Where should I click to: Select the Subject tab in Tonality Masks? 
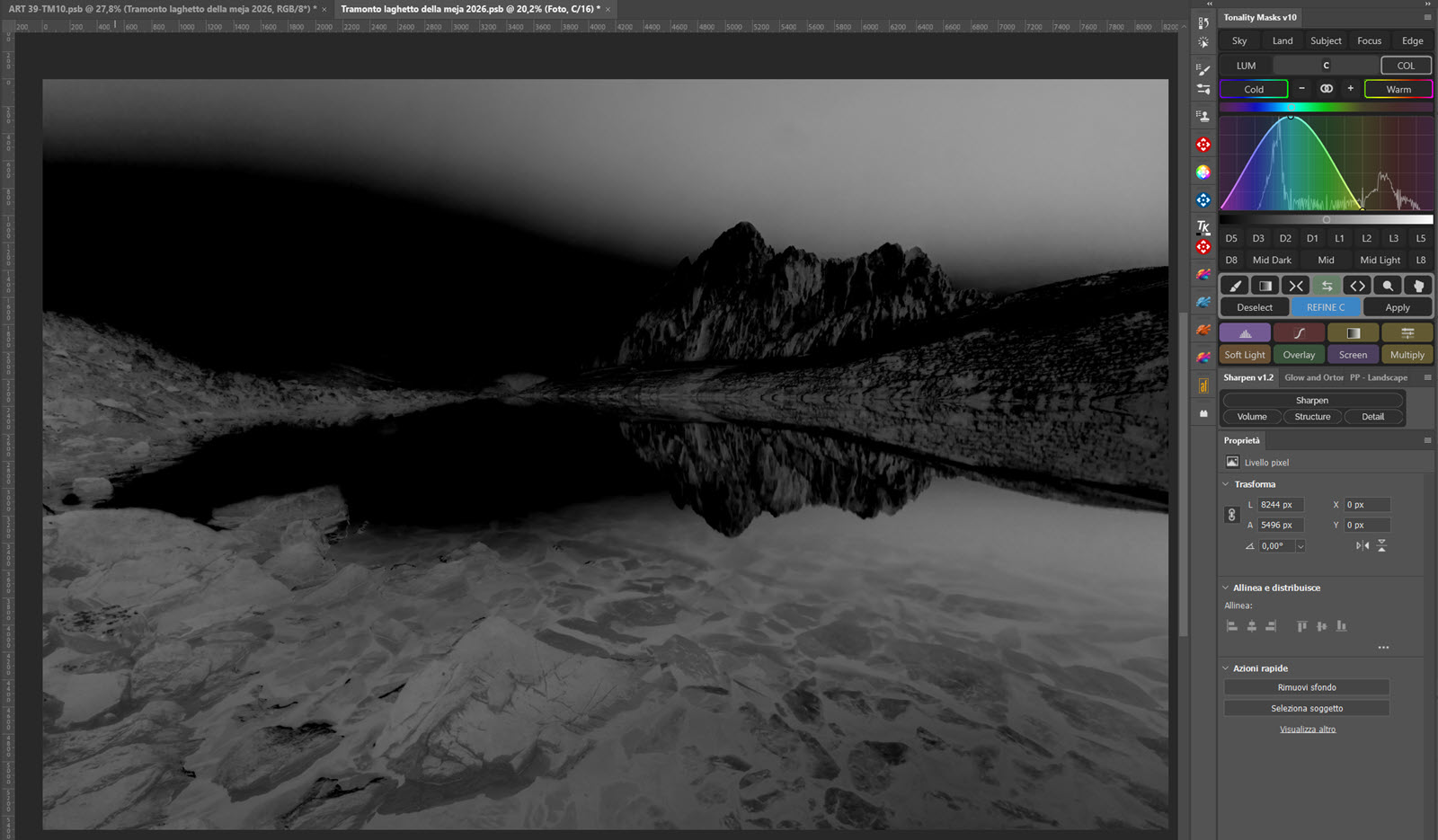[x=1326, y=40]
